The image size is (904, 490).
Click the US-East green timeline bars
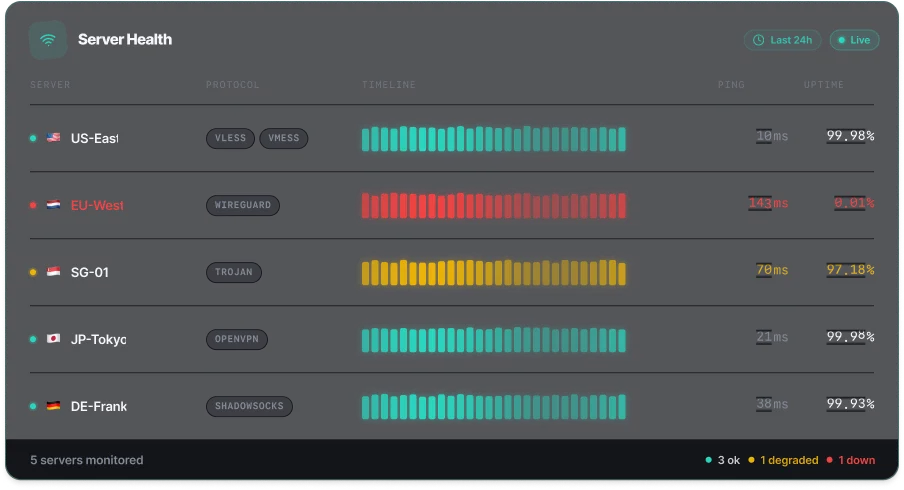(494, 138)
